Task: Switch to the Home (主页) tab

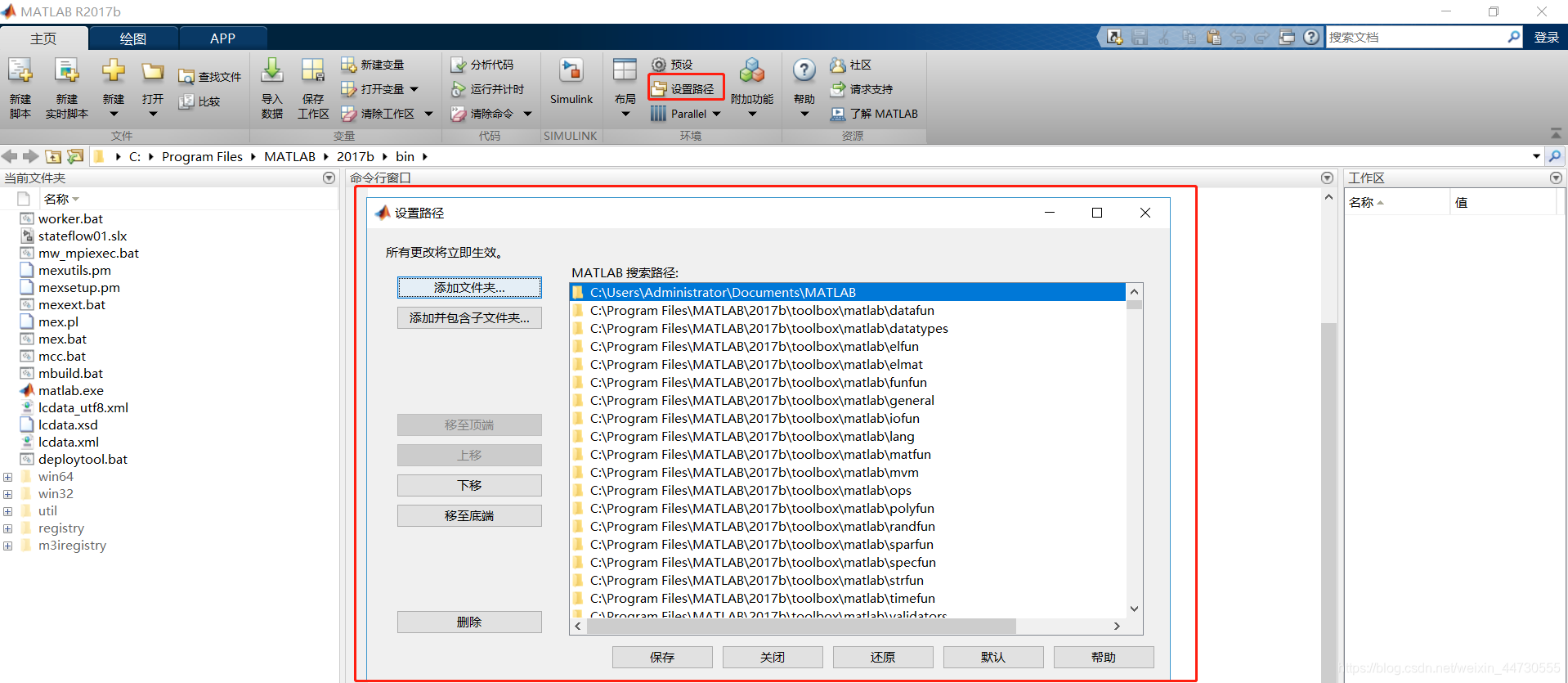Action: tap(43, 38)
